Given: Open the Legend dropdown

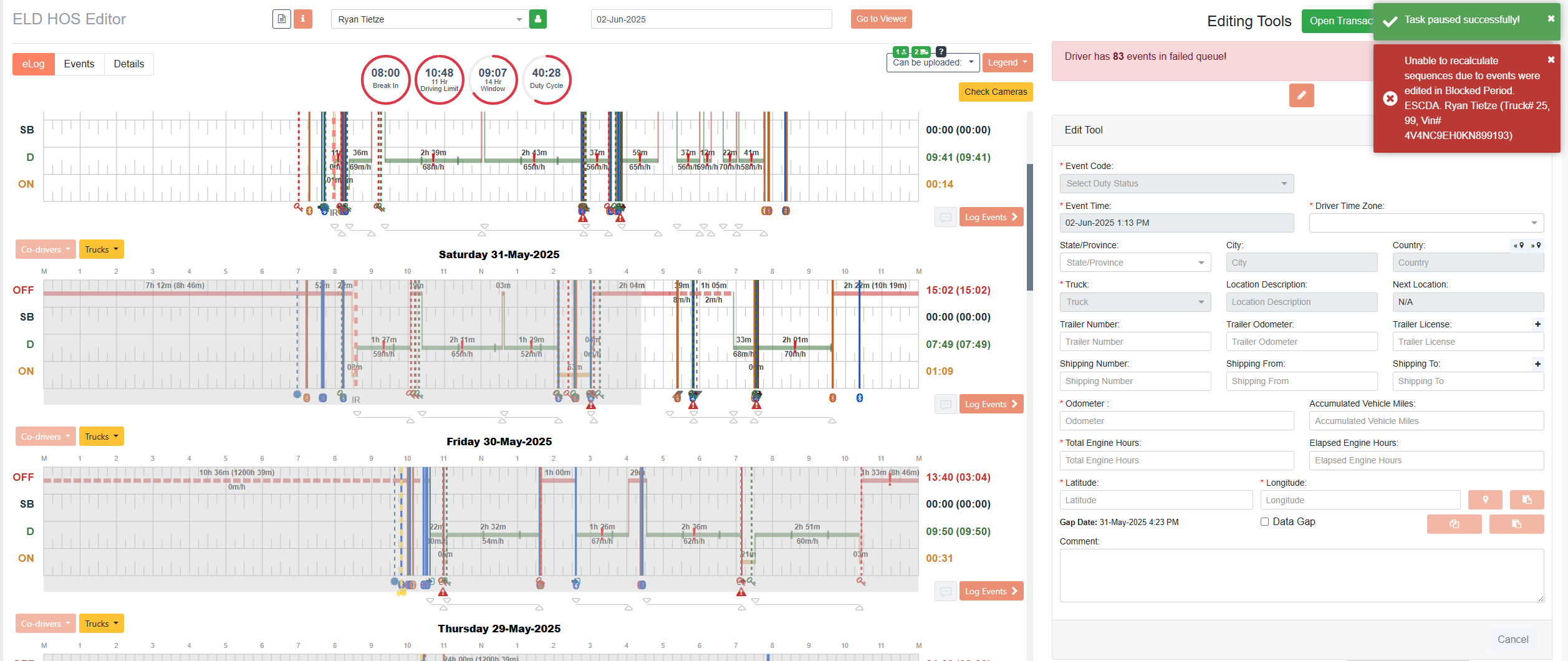Looking at the screenshot, I should click(x=1008, y=62).
